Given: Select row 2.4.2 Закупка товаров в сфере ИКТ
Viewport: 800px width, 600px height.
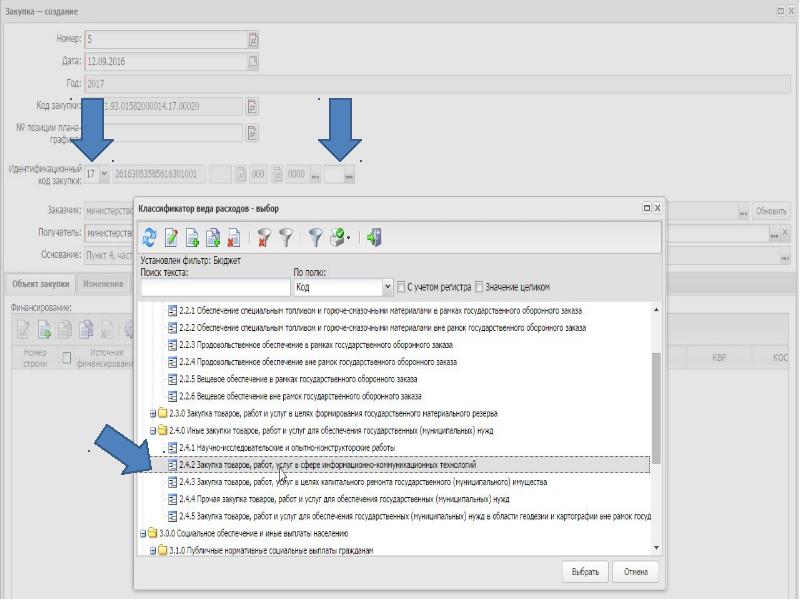Looking at the screenshot, I should [x=408, y=465].
